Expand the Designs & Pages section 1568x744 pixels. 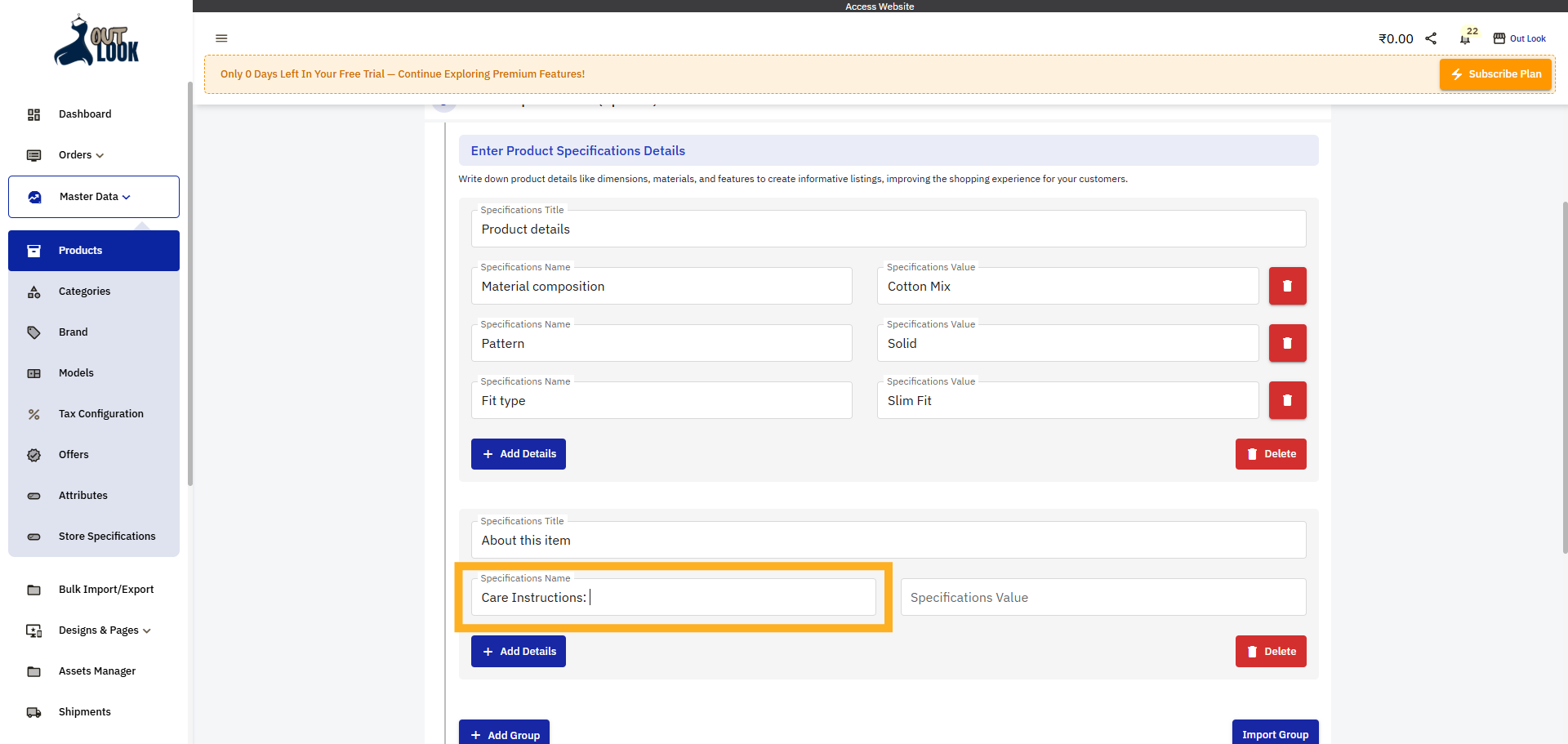pos(147,630)
